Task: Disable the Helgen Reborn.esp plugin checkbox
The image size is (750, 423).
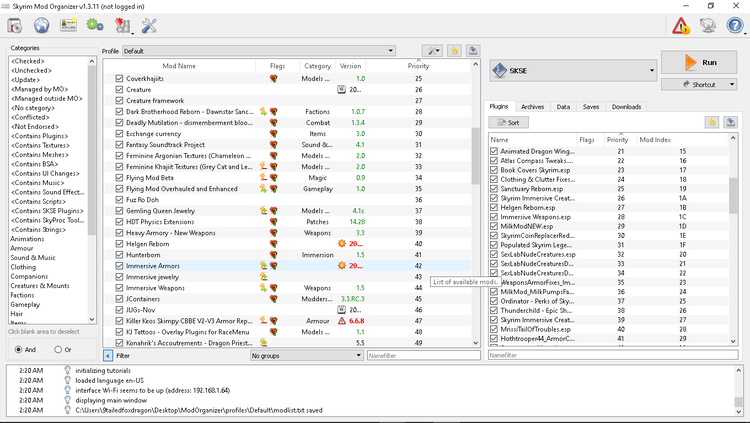Action: click(x=494, y=207)
